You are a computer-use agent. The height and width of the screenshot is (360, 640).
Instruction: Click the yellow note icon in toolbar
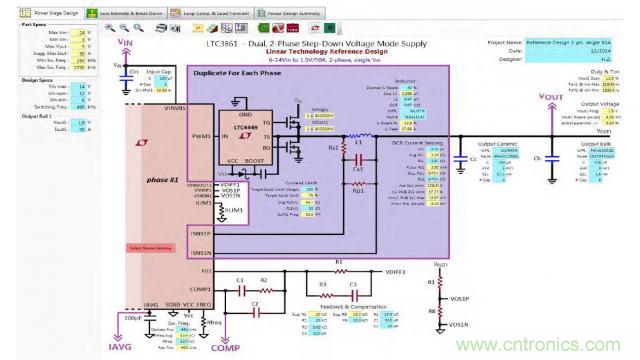pyautogui.click(x=198, y=28)
